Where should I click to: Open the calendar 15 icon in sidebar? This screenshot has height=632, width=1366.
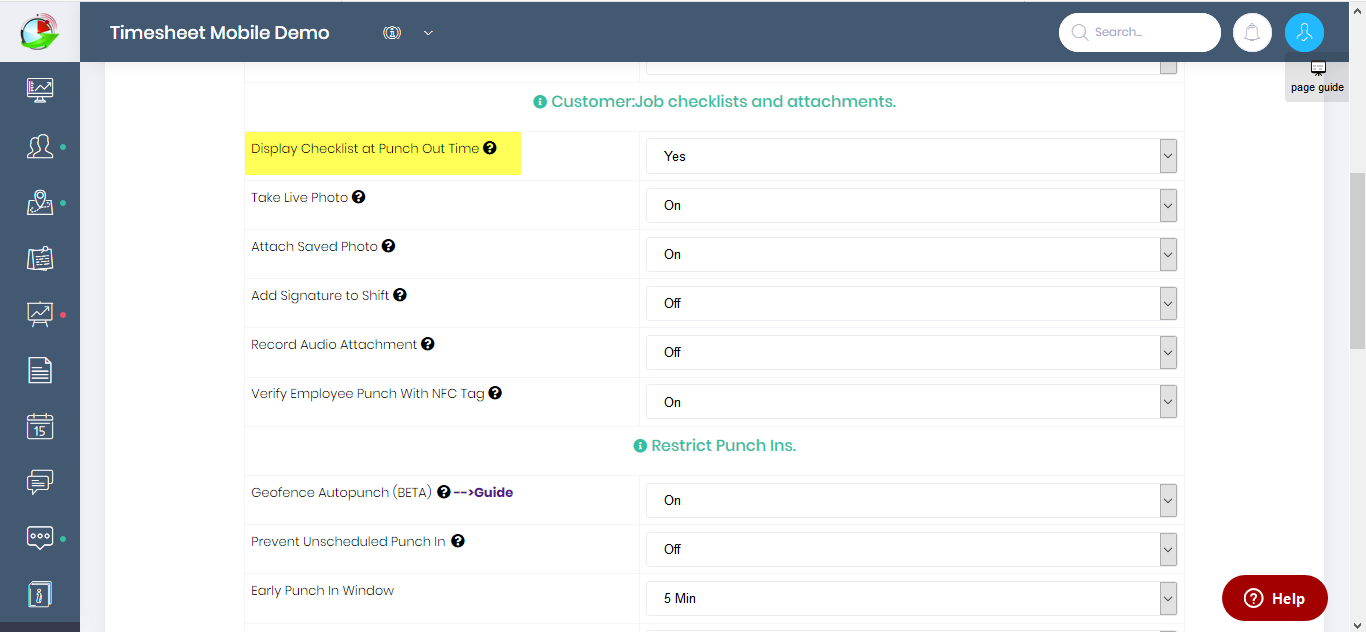[x=40, y=427]
